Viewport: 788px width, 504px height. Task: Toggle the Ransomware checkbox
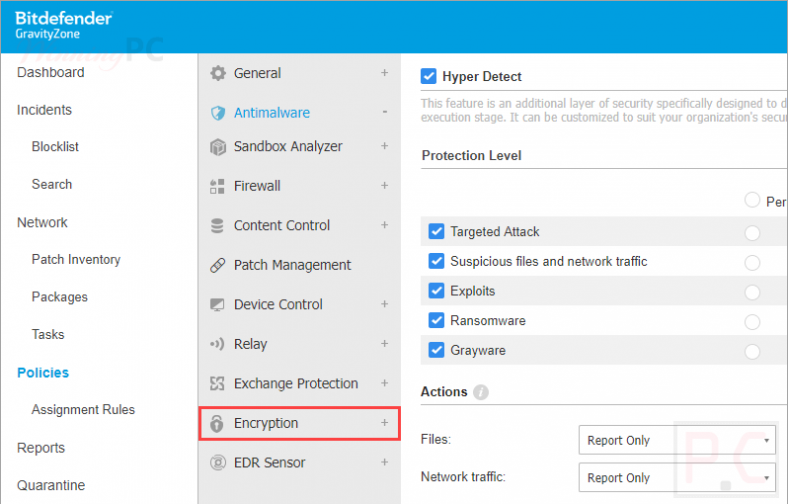436,321
